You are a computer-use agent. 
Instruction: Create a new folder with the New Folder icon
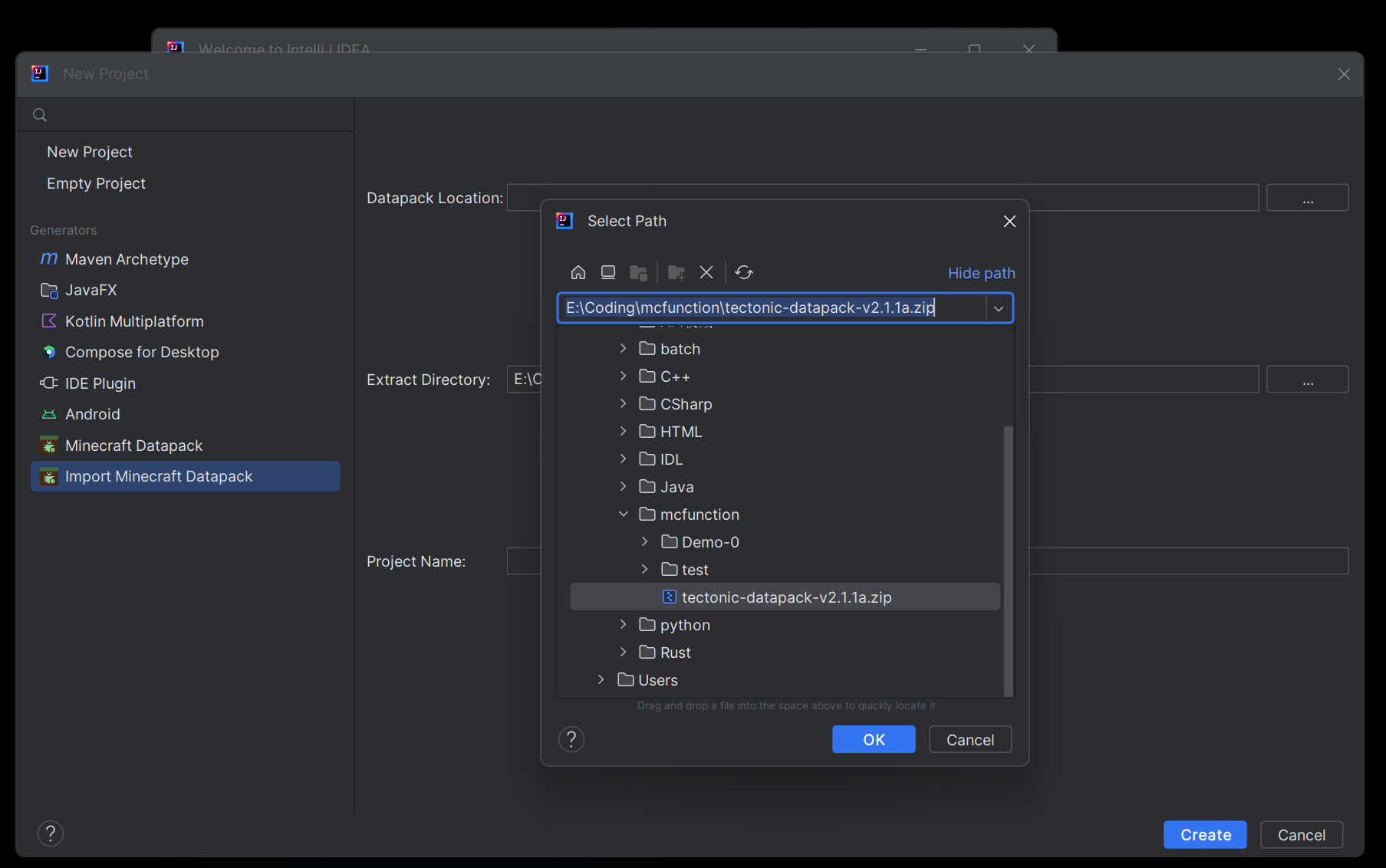click(x=677, y=272)
